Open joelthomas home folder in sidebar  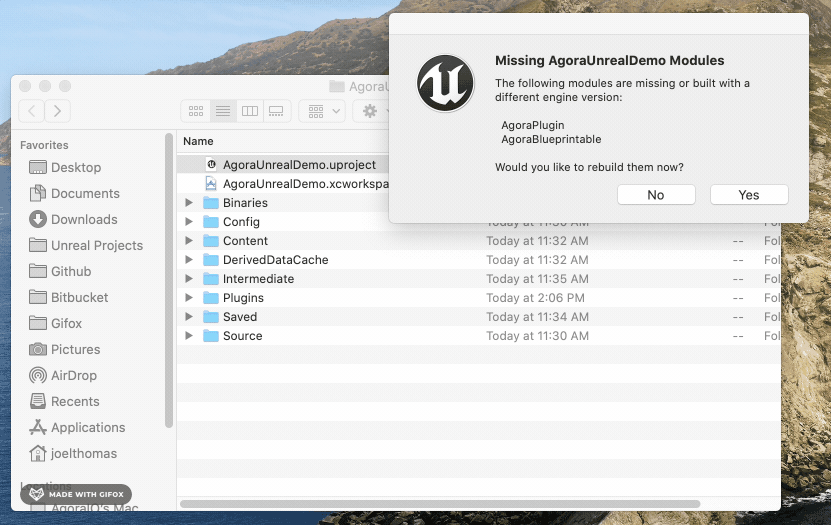tap(73, 453)
